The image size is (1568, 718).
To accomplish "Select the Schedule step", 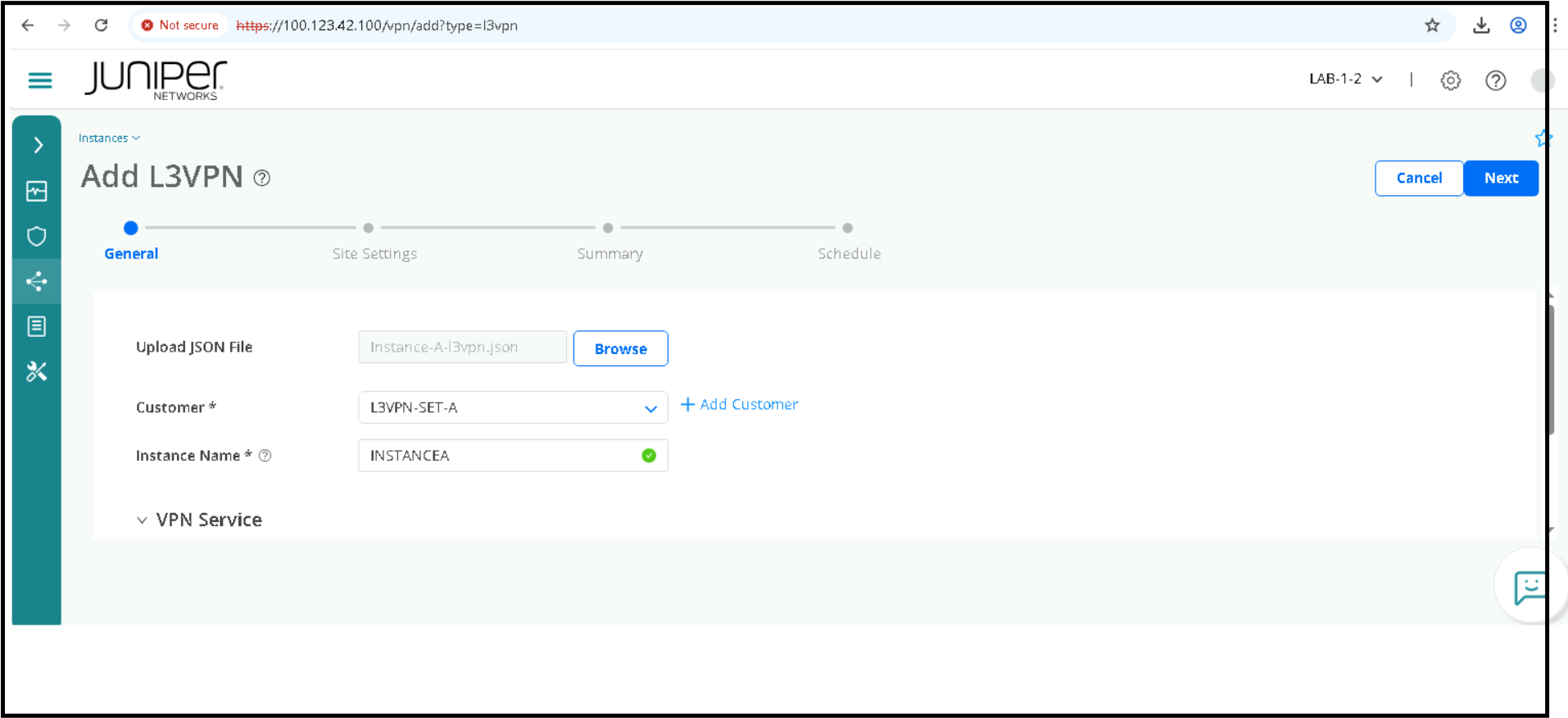I will click(x=849, y=253).
